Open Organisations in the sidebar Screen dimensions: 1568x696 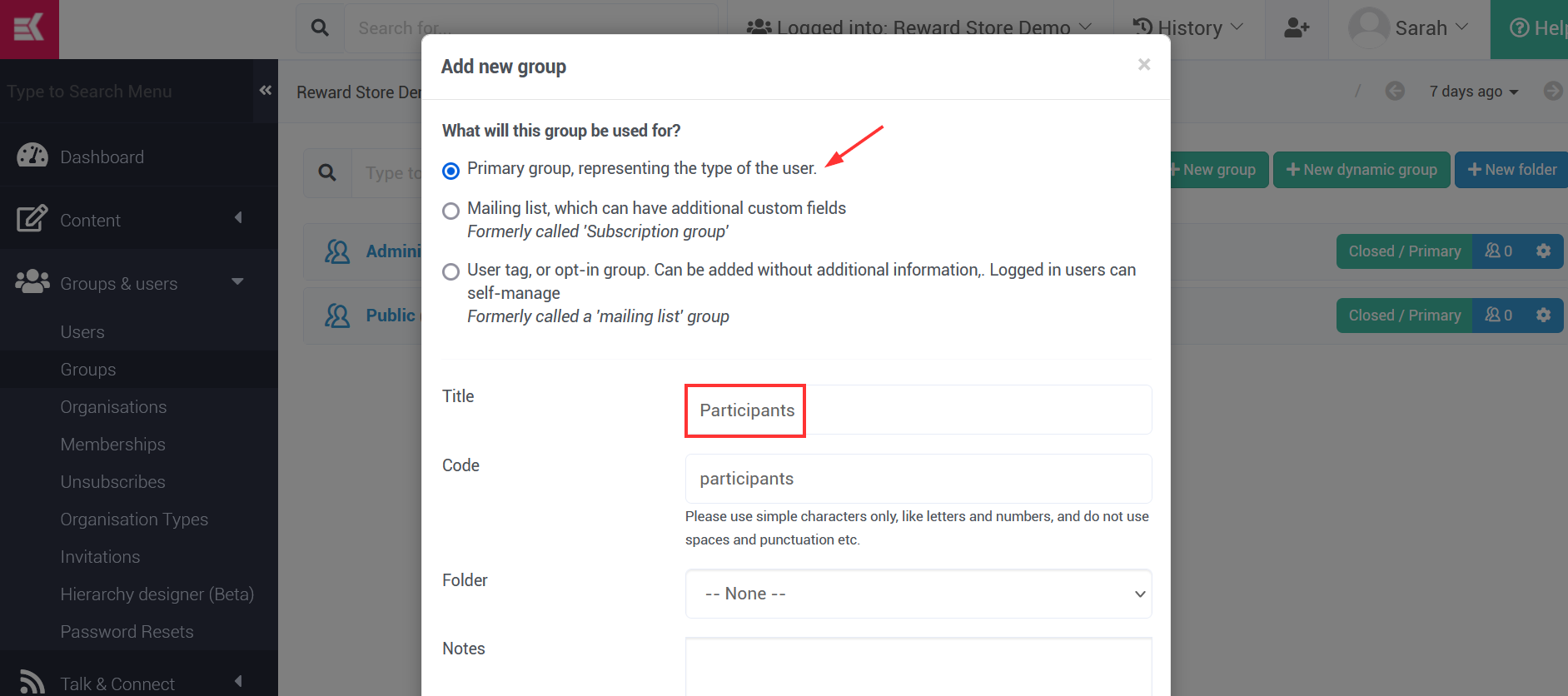[x=113, y=407]
